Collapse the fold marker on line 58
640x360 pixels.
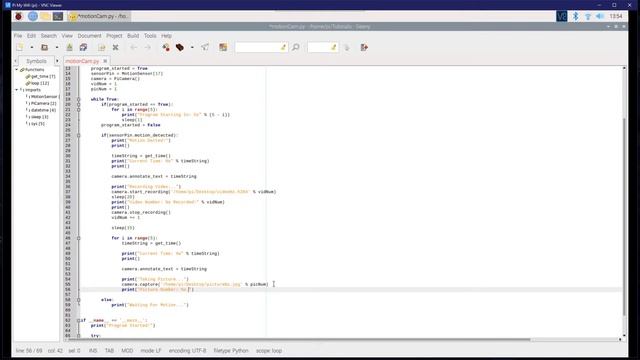tap(78, 300)
